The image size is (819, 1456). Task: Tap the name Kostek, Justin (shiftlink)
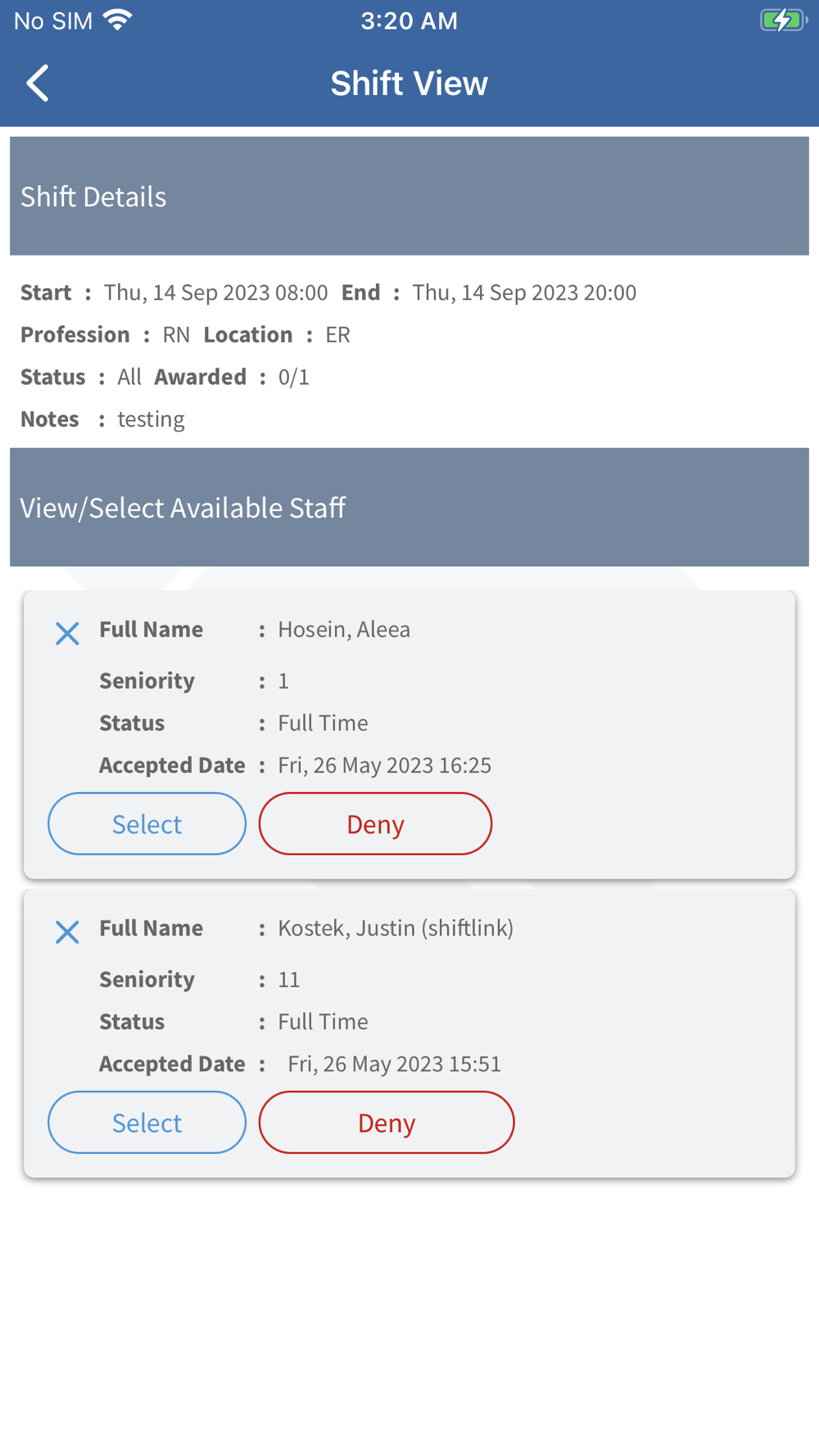(x=396, y=929)
